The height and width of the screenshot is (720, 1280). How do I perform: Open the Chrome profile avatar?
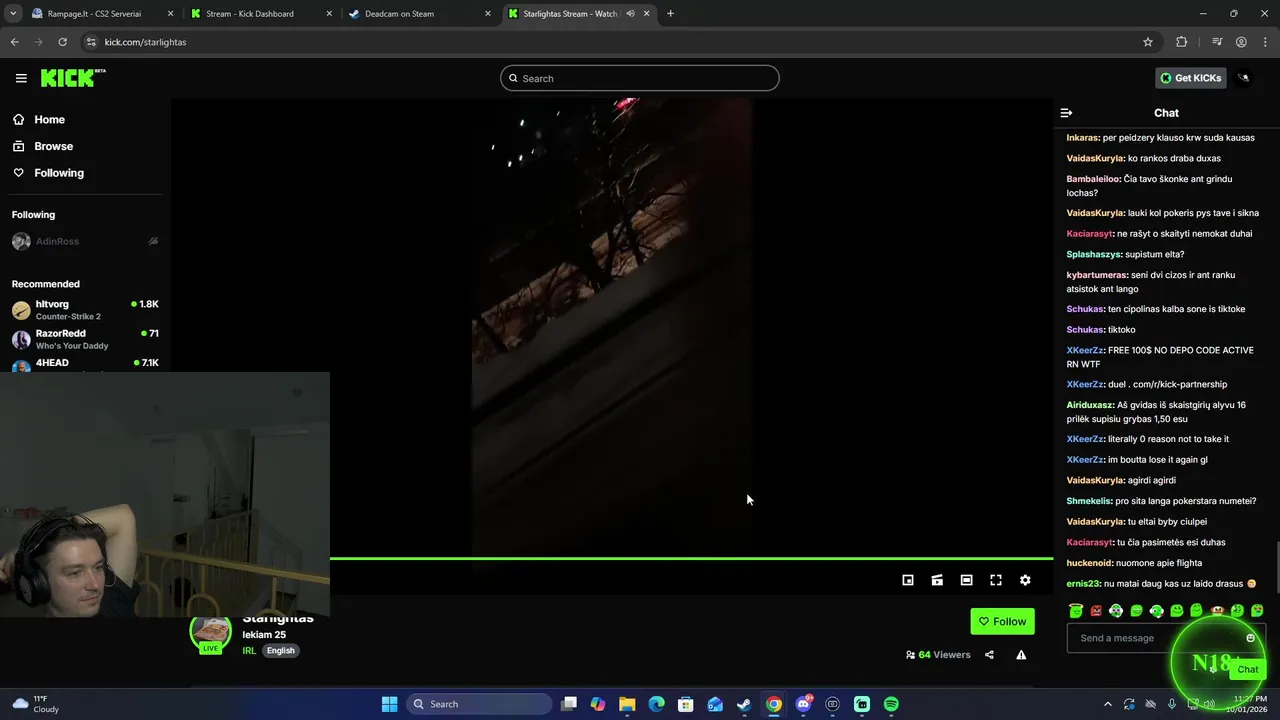click(1241, 42)
